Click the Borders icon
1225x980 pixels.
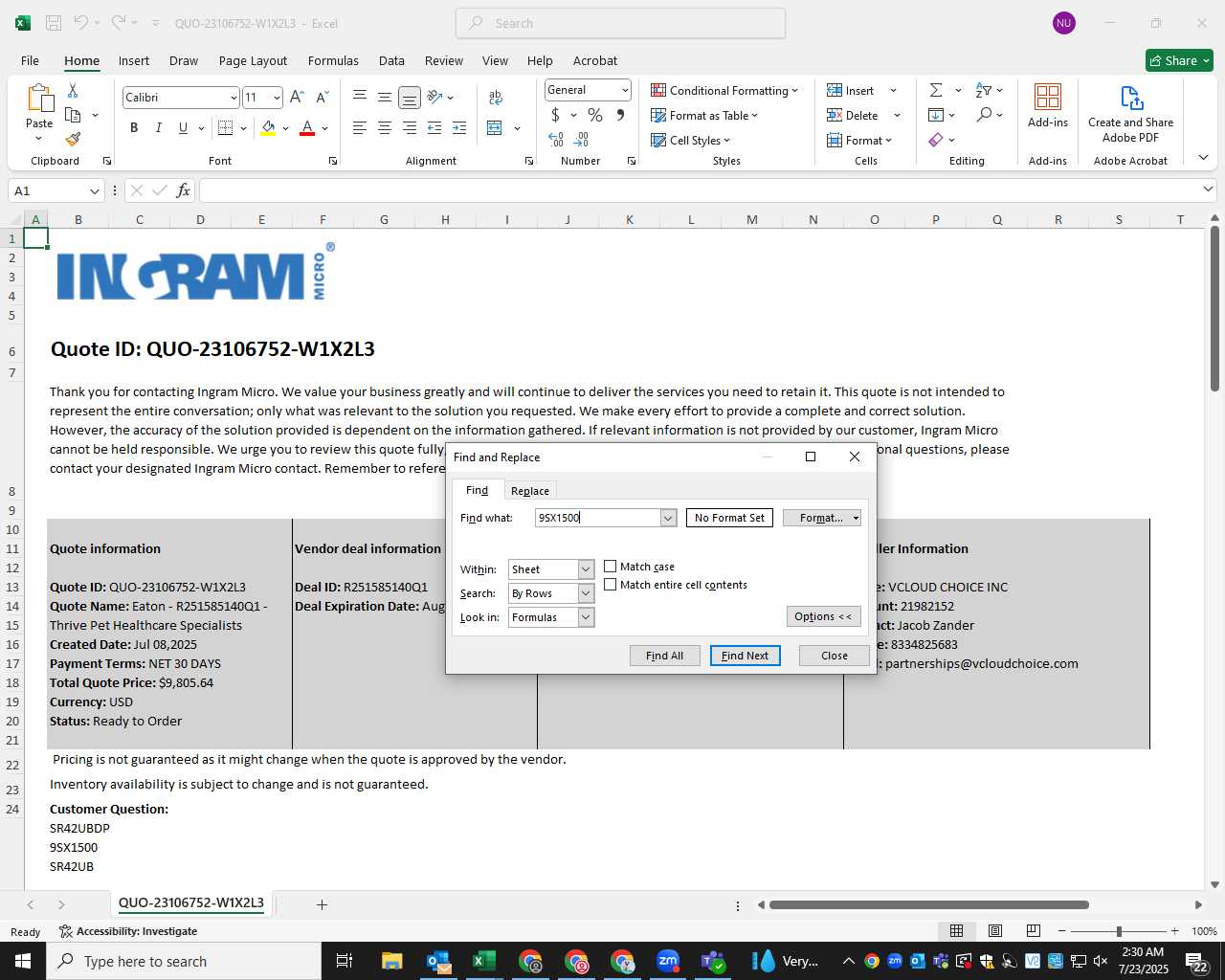[226, 127]
